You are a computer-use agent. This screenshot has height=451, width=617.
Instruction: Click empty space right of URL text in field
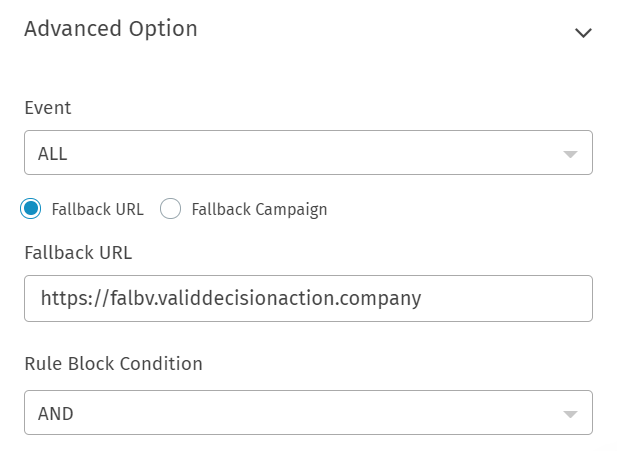click(510, 298)
